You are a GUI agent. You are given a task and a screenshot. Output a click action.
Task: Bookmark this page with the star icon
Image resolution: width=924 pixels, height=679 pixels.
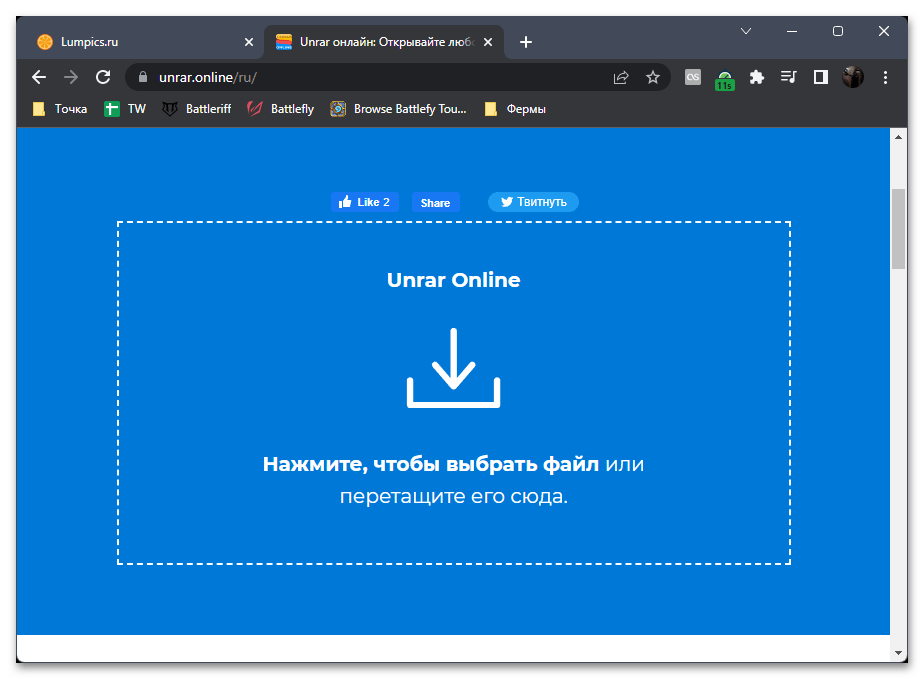(653, 77)
